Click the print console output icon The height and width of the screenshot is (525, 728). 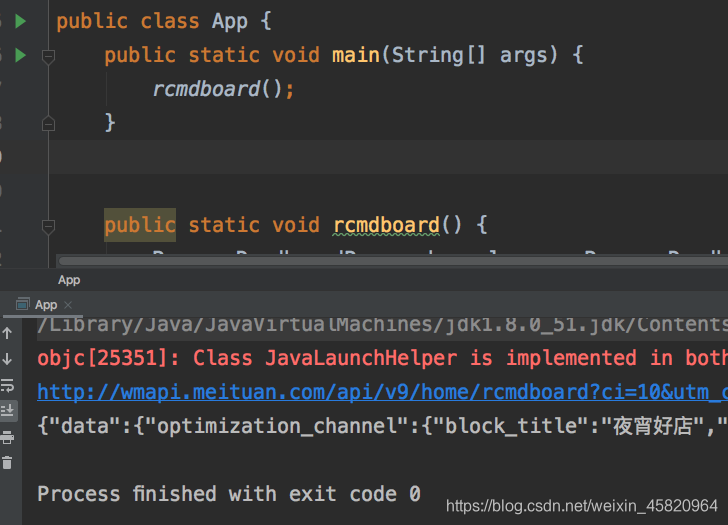[7, 437]
